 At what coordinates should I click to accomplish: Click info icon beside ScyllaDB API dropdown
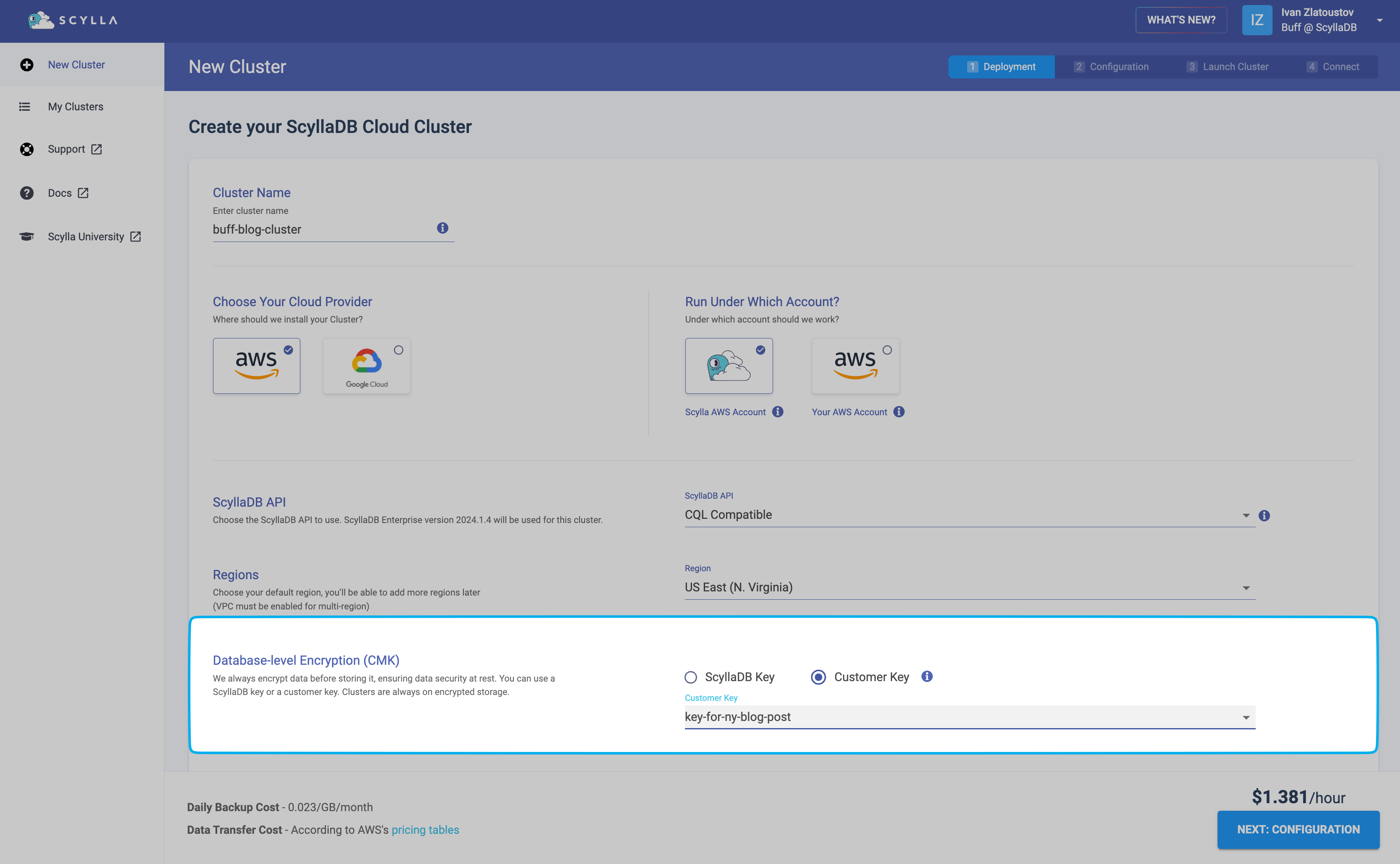click(x=1264, y=515)
